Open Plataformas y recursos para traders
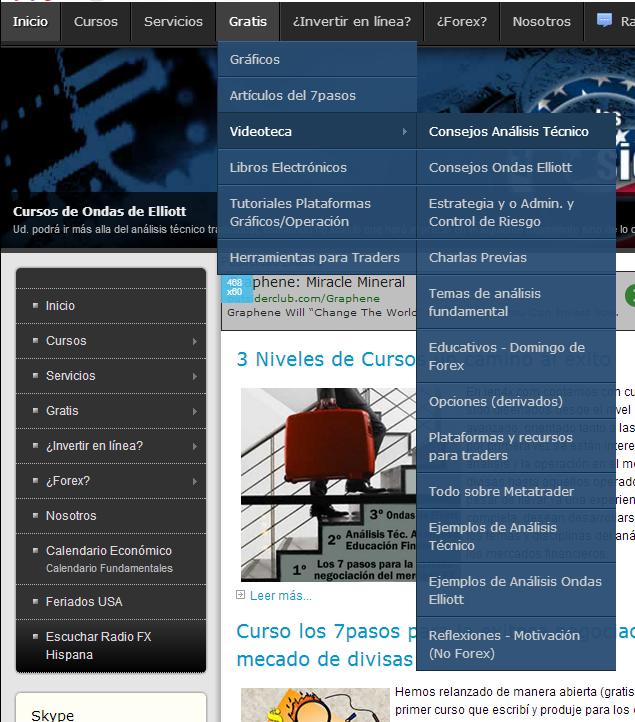Image resolution: width=635 pixels, height=722 pixels. coord(516,446)
